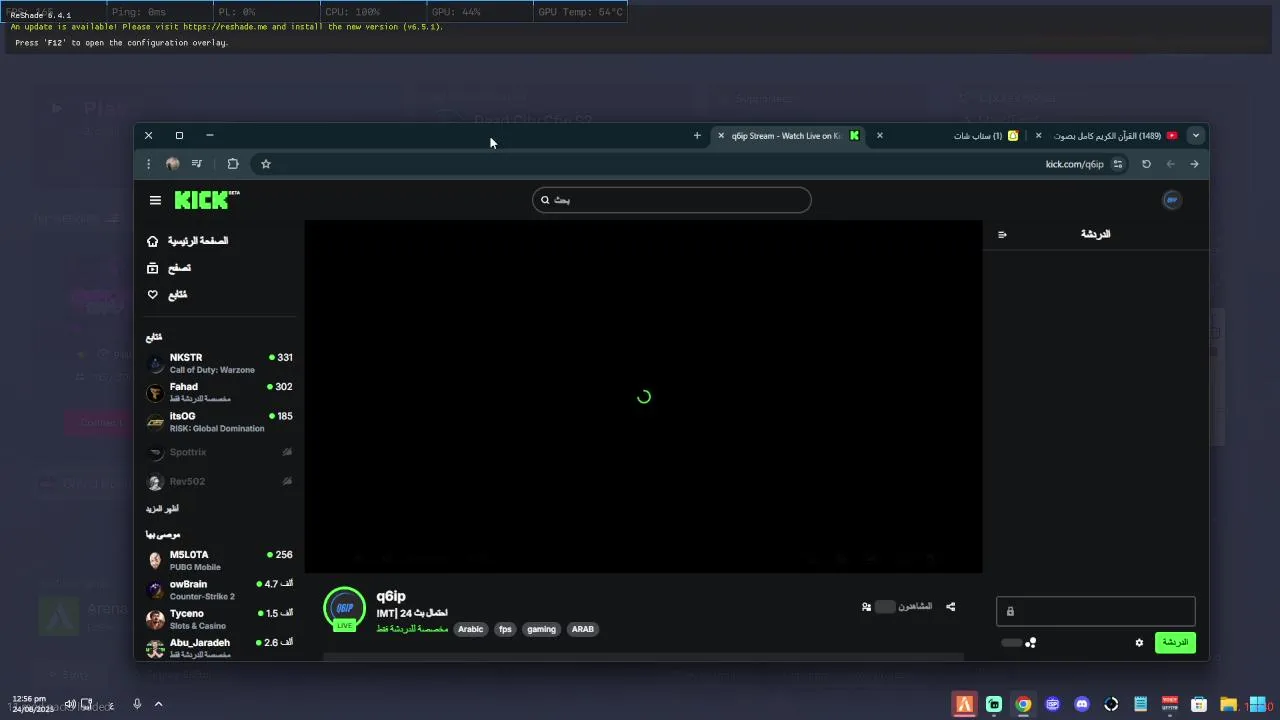Go forward in browser history

[x=1170, y=164]
